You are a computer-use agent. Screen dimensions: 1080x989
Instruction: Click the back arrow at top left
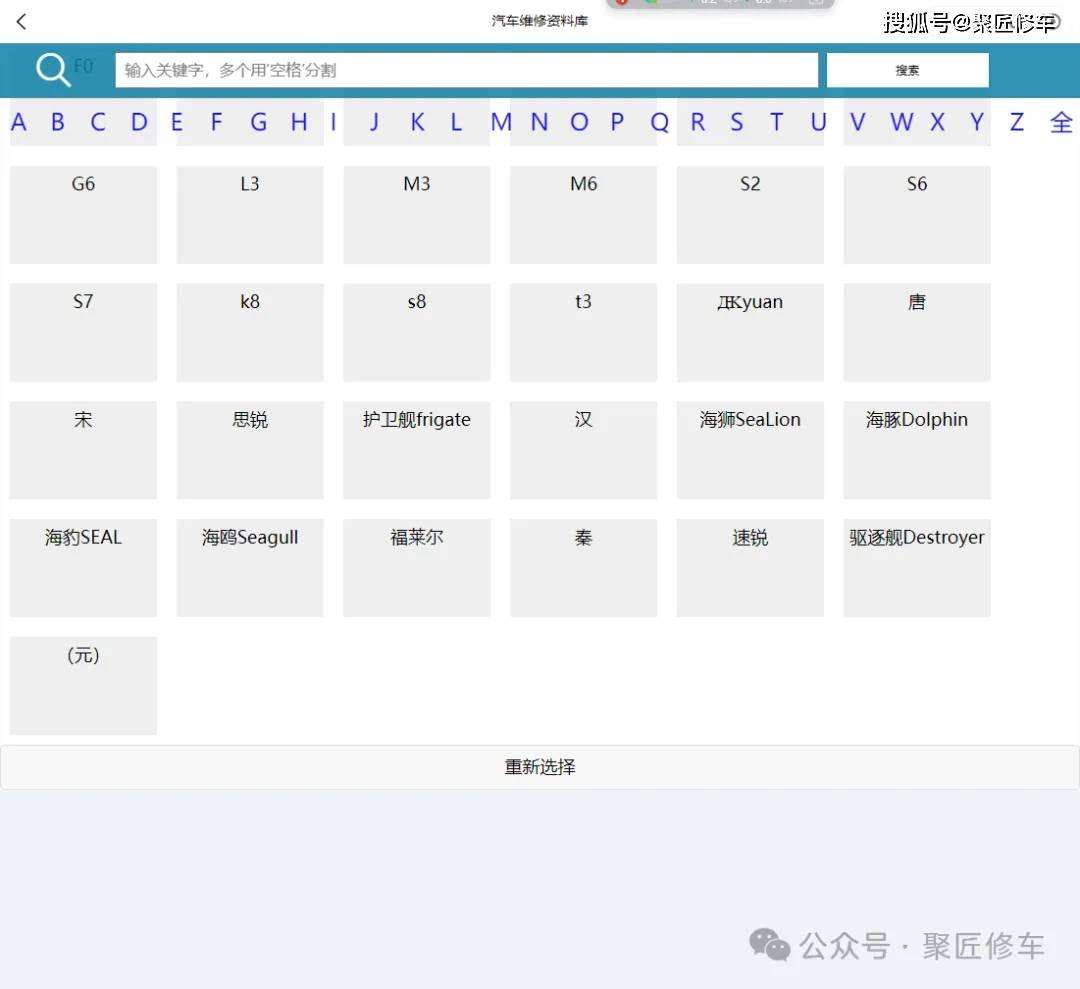pyautogui.click(x=21, y=21)
